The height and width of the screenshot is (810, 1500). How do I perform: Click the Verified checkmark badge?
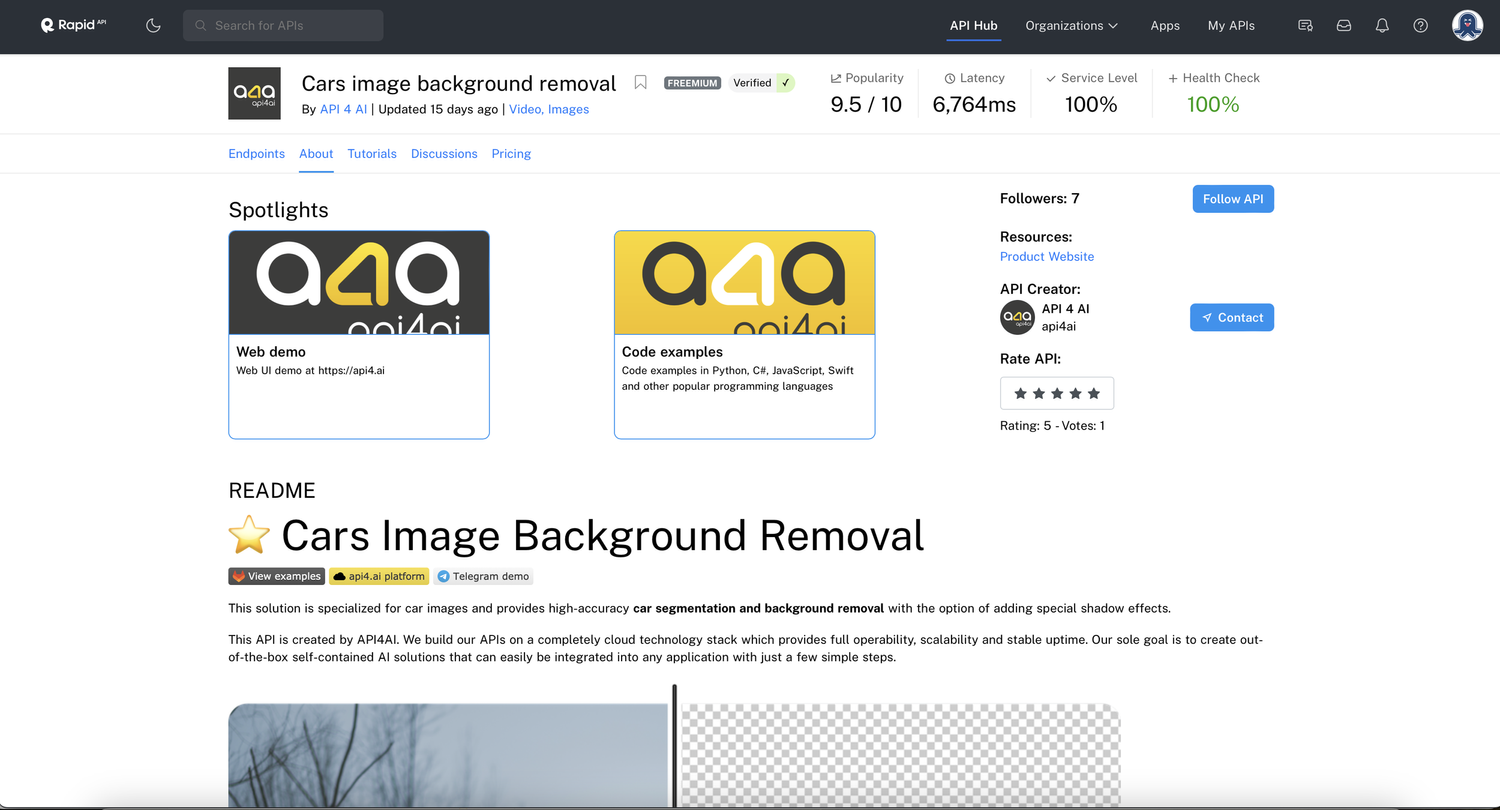tap(762, 83)
